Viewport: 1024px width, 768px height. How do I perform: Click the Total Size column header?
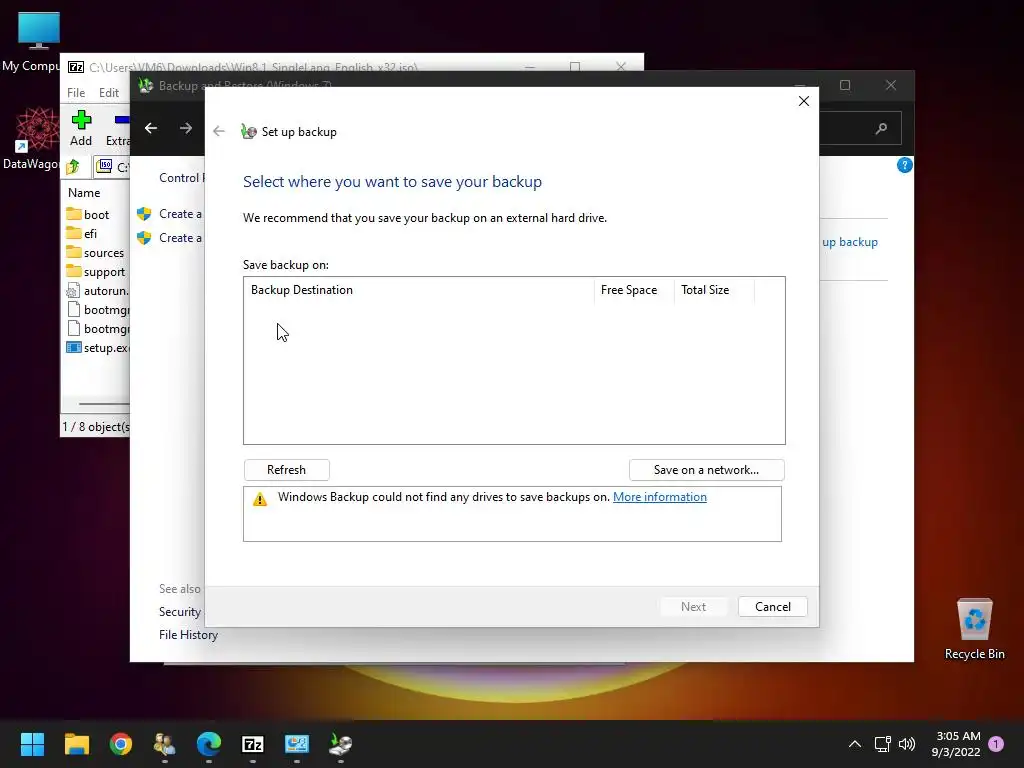pos(714,290)
